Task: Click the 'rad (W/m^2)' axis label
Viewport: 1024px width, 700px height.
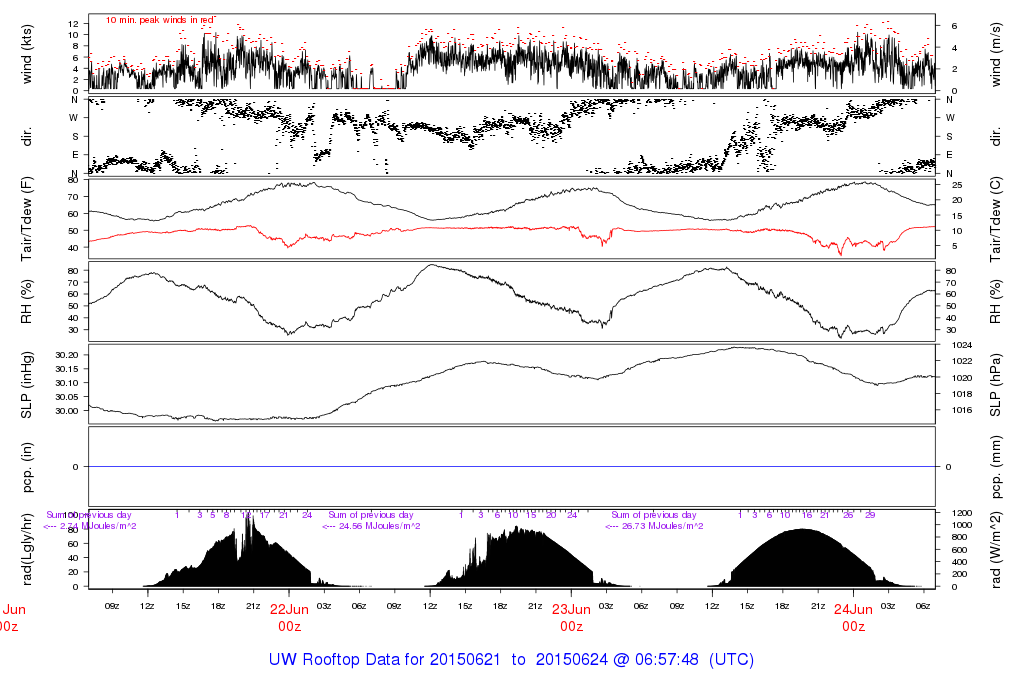Action: [995, 549]
